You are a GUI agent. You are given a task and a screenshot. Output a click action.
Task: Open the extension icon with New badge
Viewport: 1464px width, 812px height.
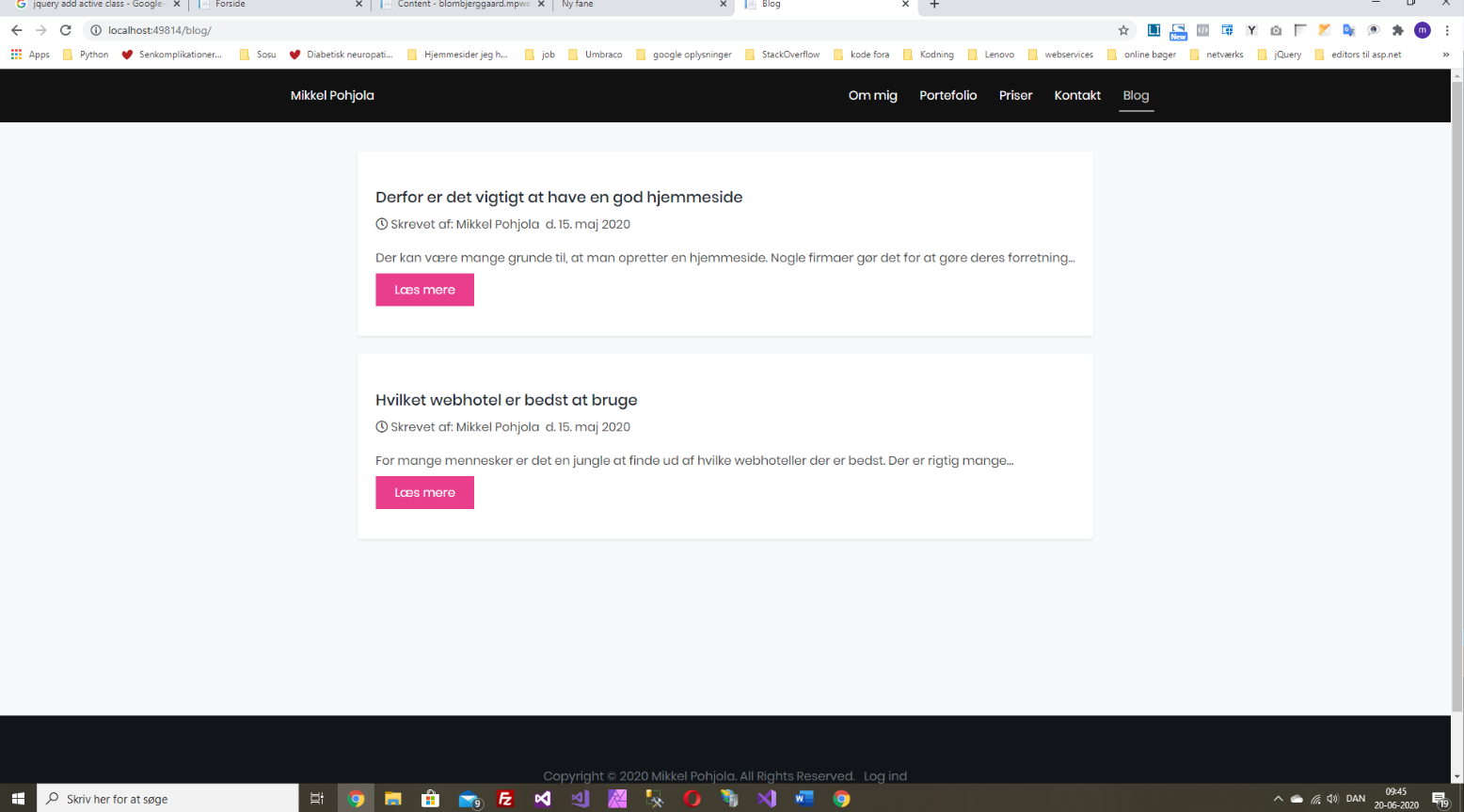(1178, 31)
